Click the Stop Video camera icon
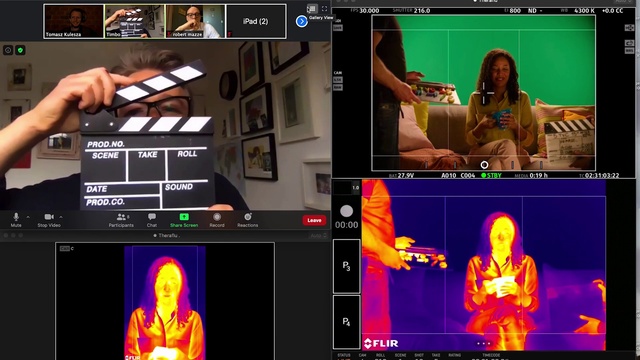 [49, 217]
